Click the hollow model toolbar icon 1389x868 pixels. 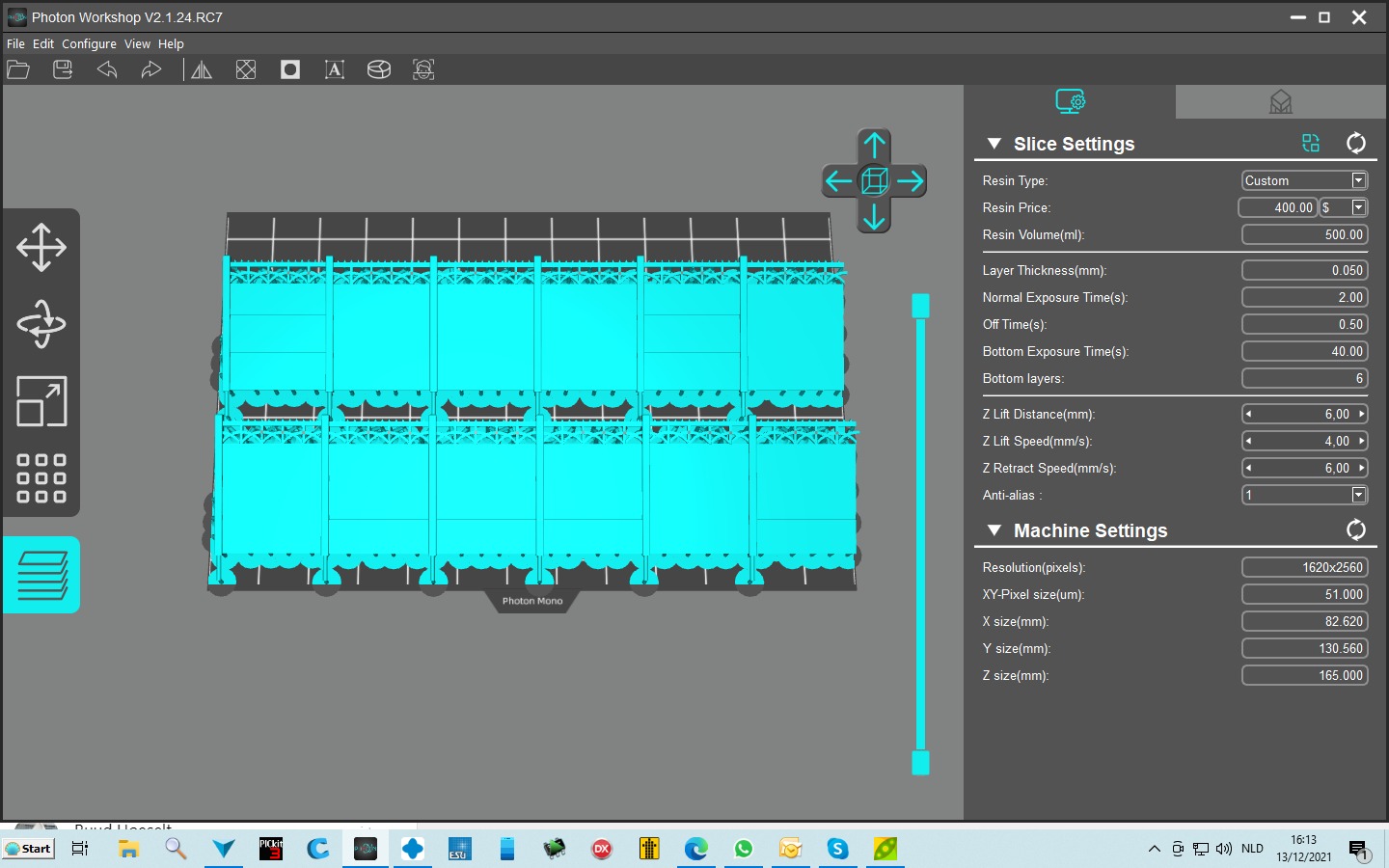coord(246,69)
